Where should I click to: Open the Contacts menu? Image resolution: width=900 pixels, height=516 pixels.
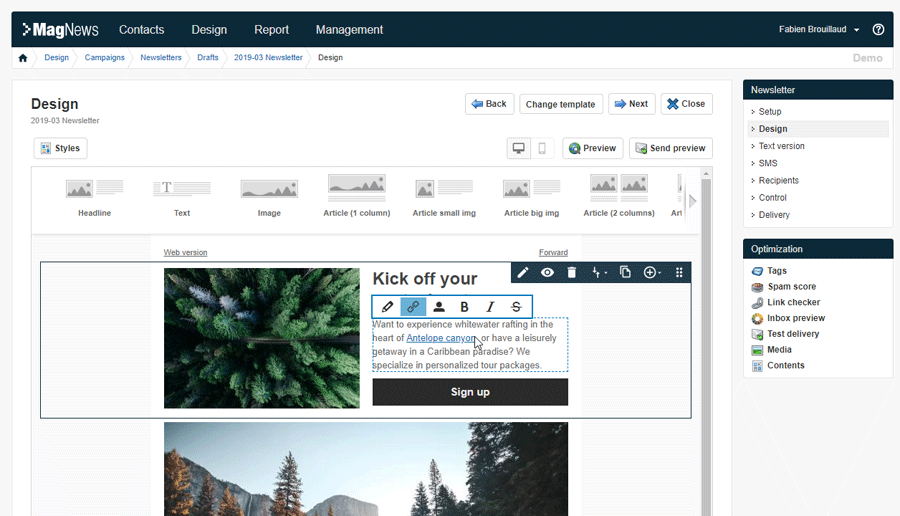coord(141,30)
